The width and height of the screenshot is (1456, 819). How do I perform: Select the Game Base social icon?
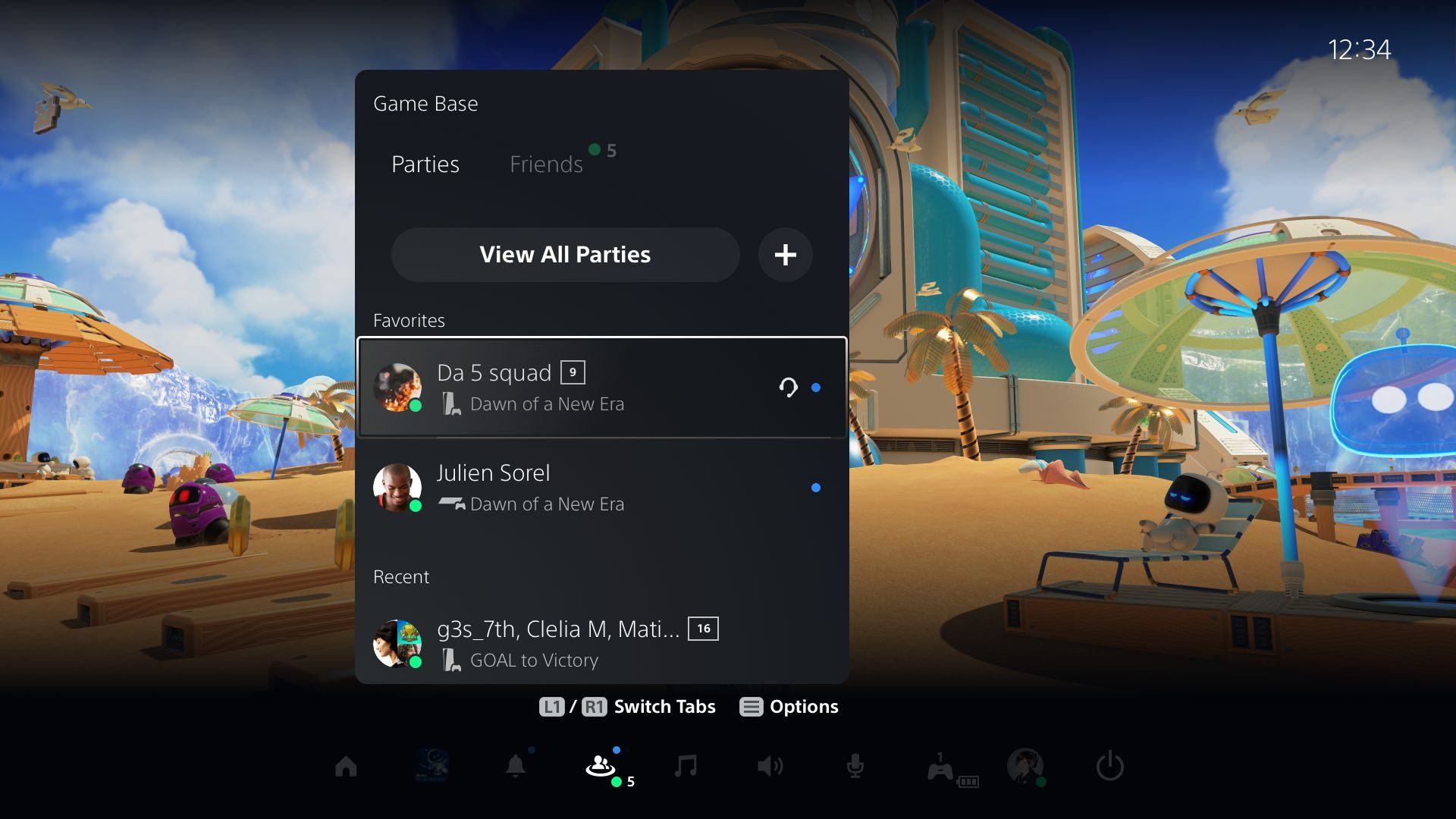pyautogui.click(x=601, y=765)
